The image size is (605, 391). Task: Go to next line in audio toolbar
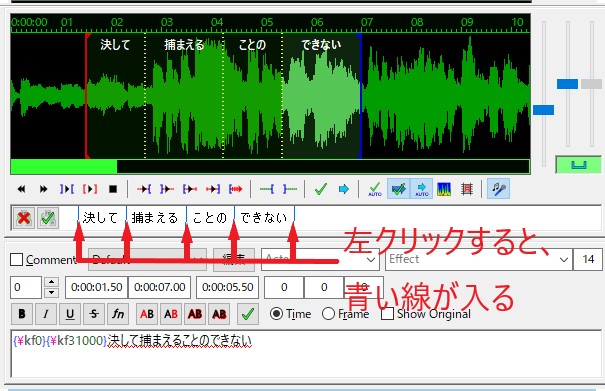click(x=44, y=189)
